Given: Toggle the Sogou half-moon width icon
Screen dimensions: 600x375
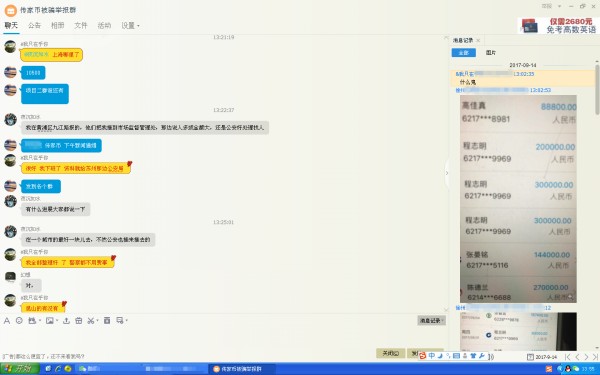Looking at the screenshot, I should (x=440, y=356).
